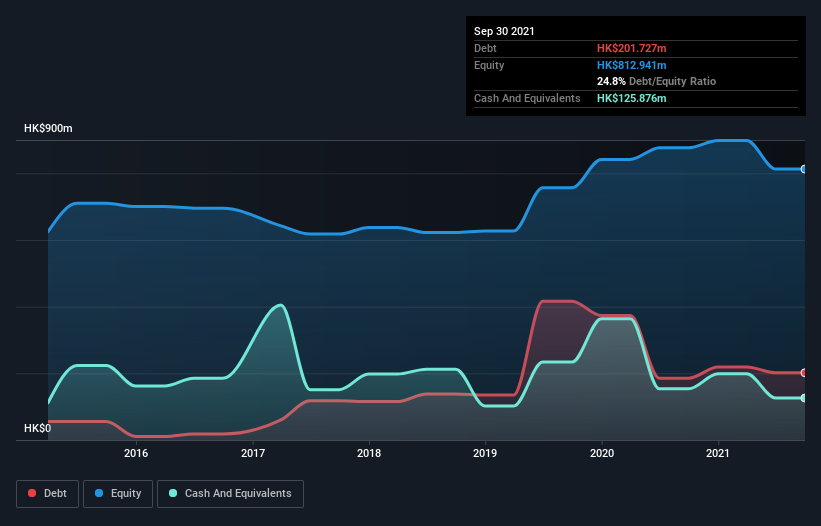The image size is (821, 526).
Task: Click the HK$900m y-axis label
Action: pyautogui.click(x=48, y=128)
